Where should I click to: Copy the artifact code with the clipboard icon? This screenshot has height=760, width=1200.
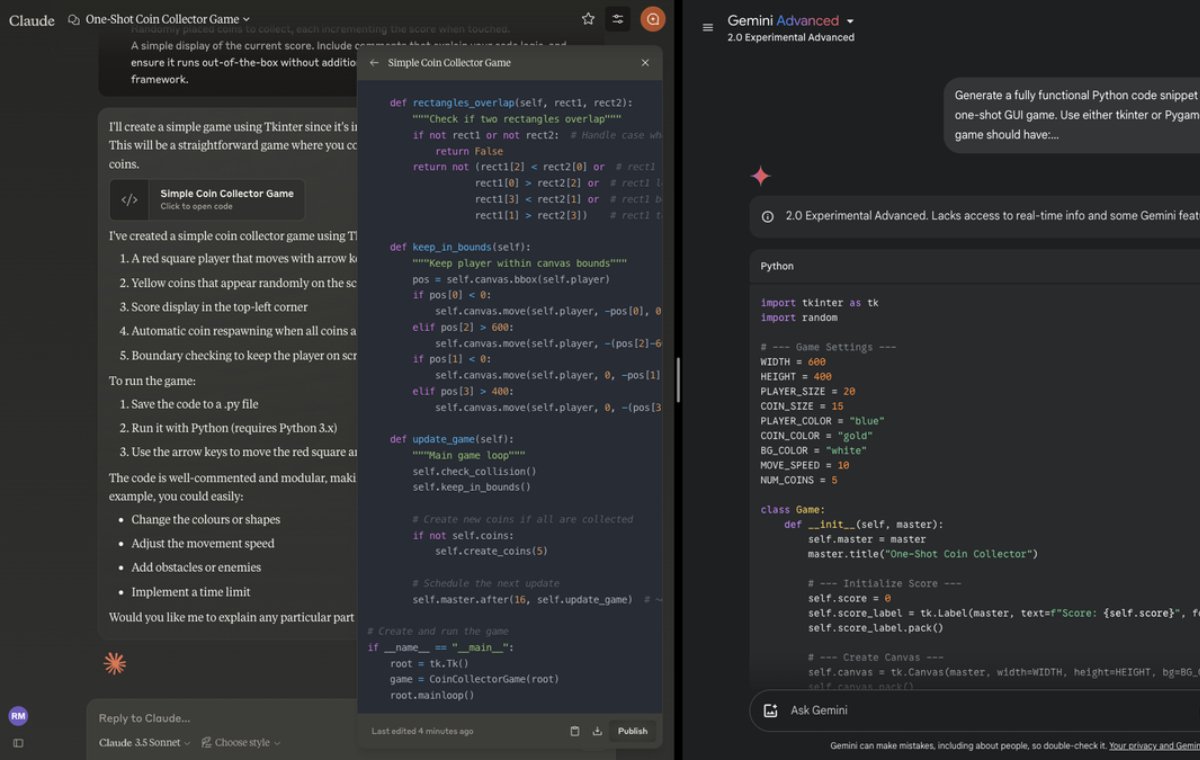coord(575,731)
